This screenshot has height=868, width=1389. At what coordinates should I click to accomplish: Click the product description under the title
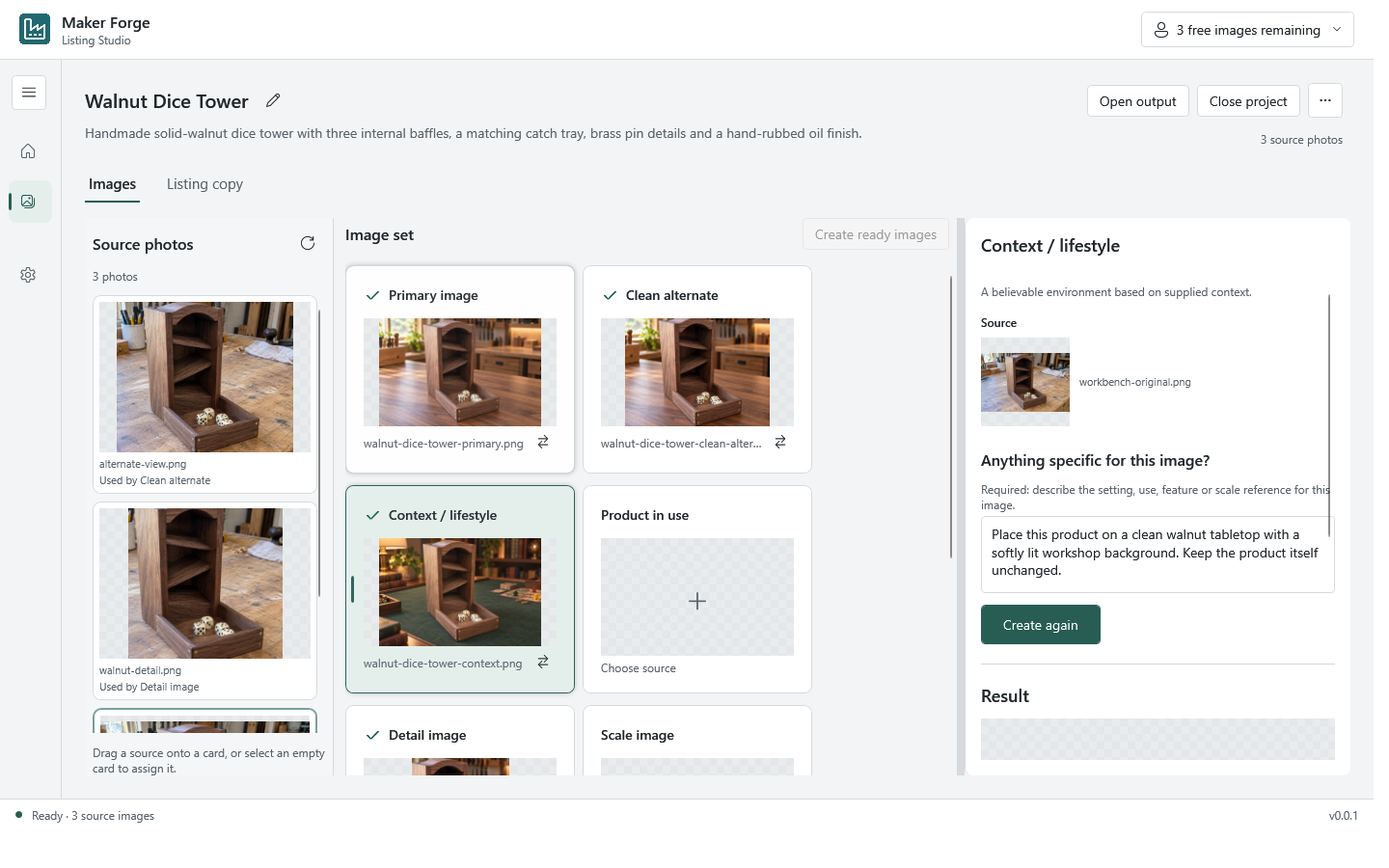point(474,133)
